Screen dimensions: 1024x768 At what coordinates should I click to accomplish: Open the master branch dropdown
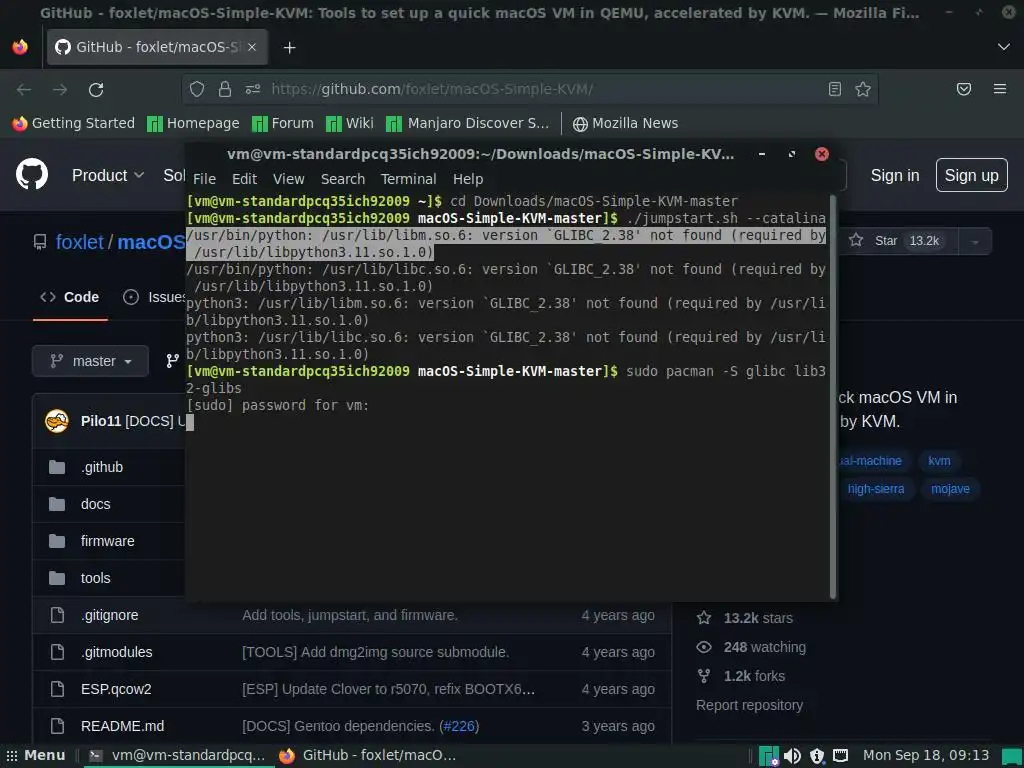tap(90, 361)
